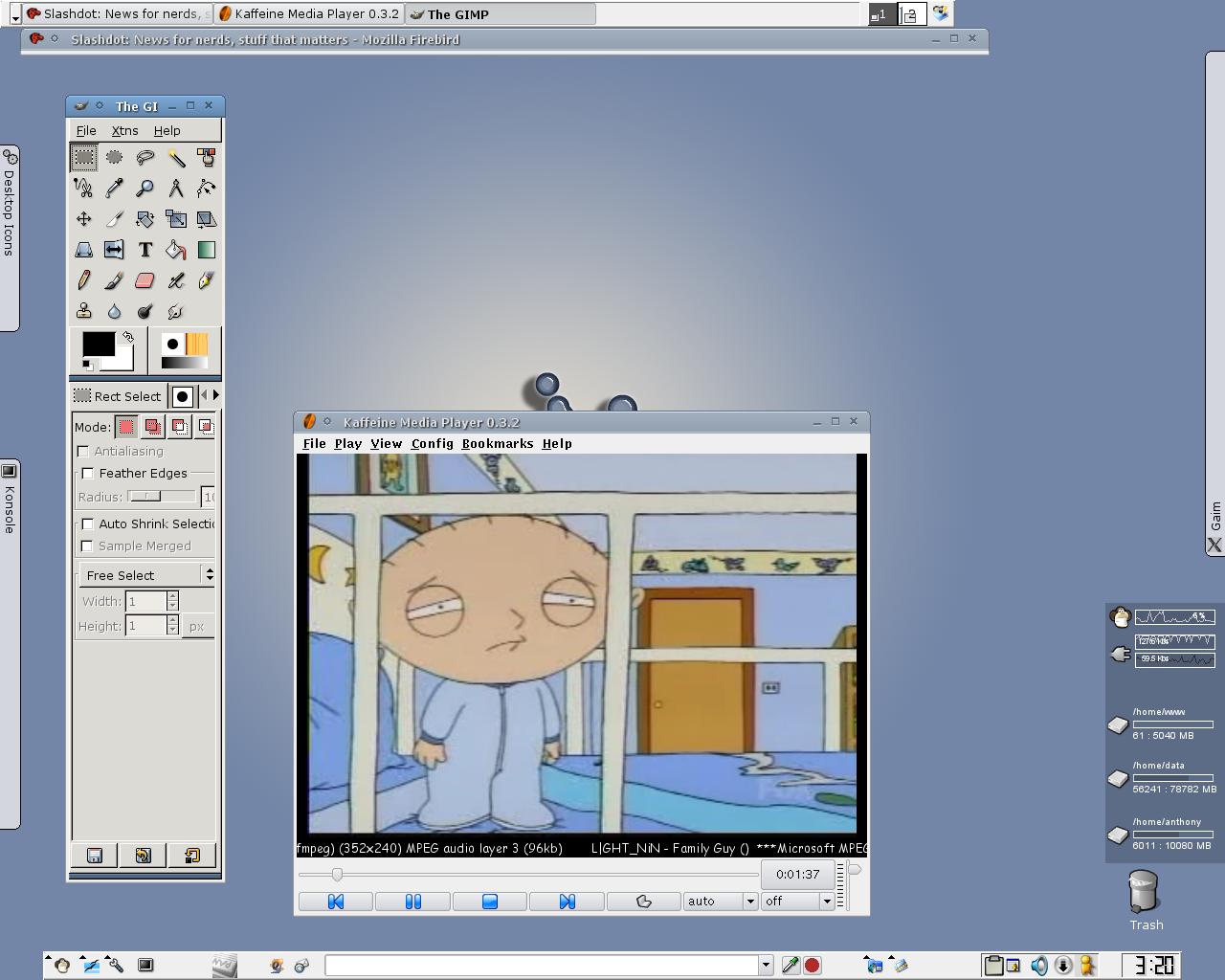Screen dimensions: 1225x980
Task: Pick the Rotate tool
Action: (145, 219)
